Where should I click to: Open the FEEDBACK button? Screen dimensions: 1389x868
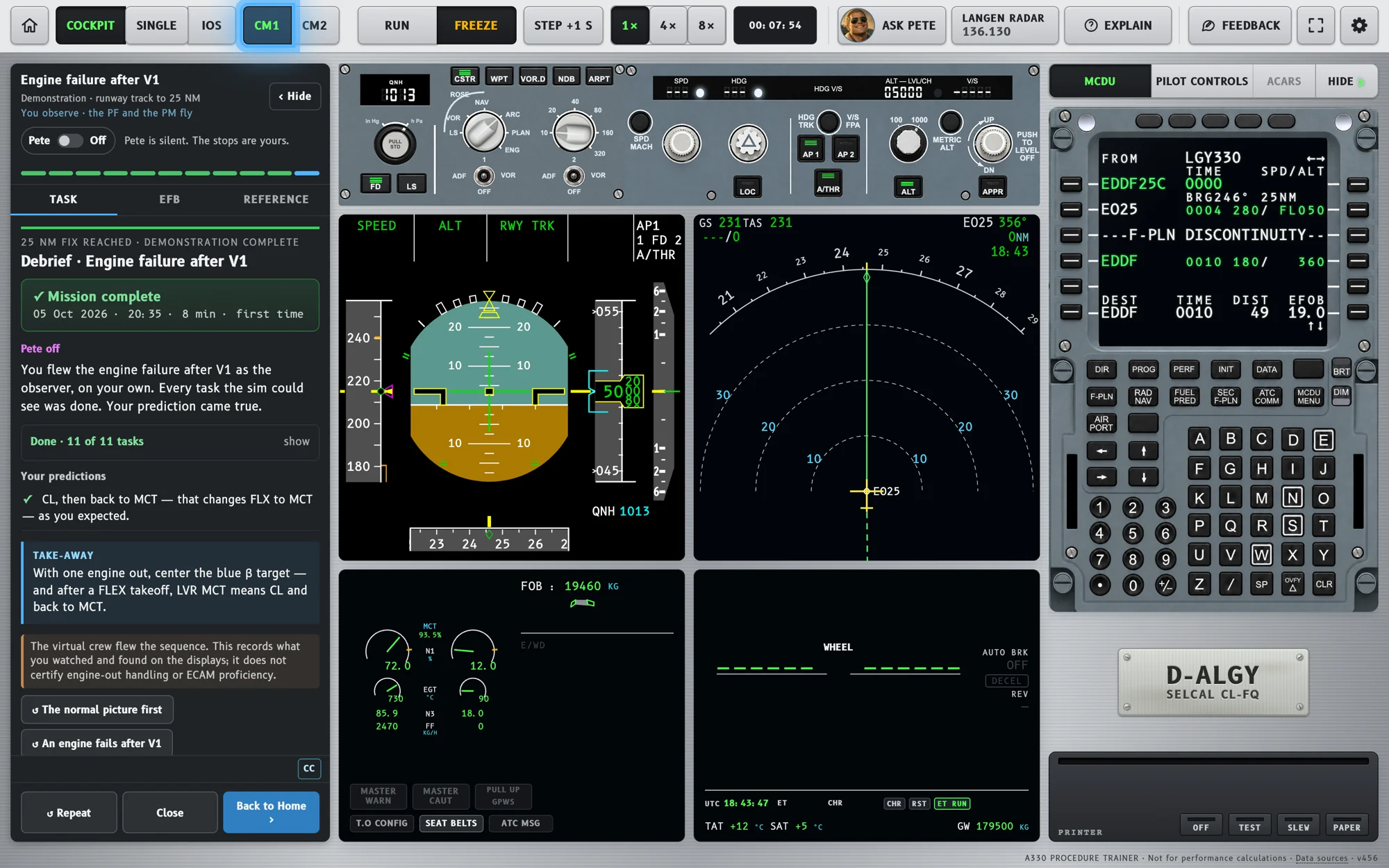1240,26
